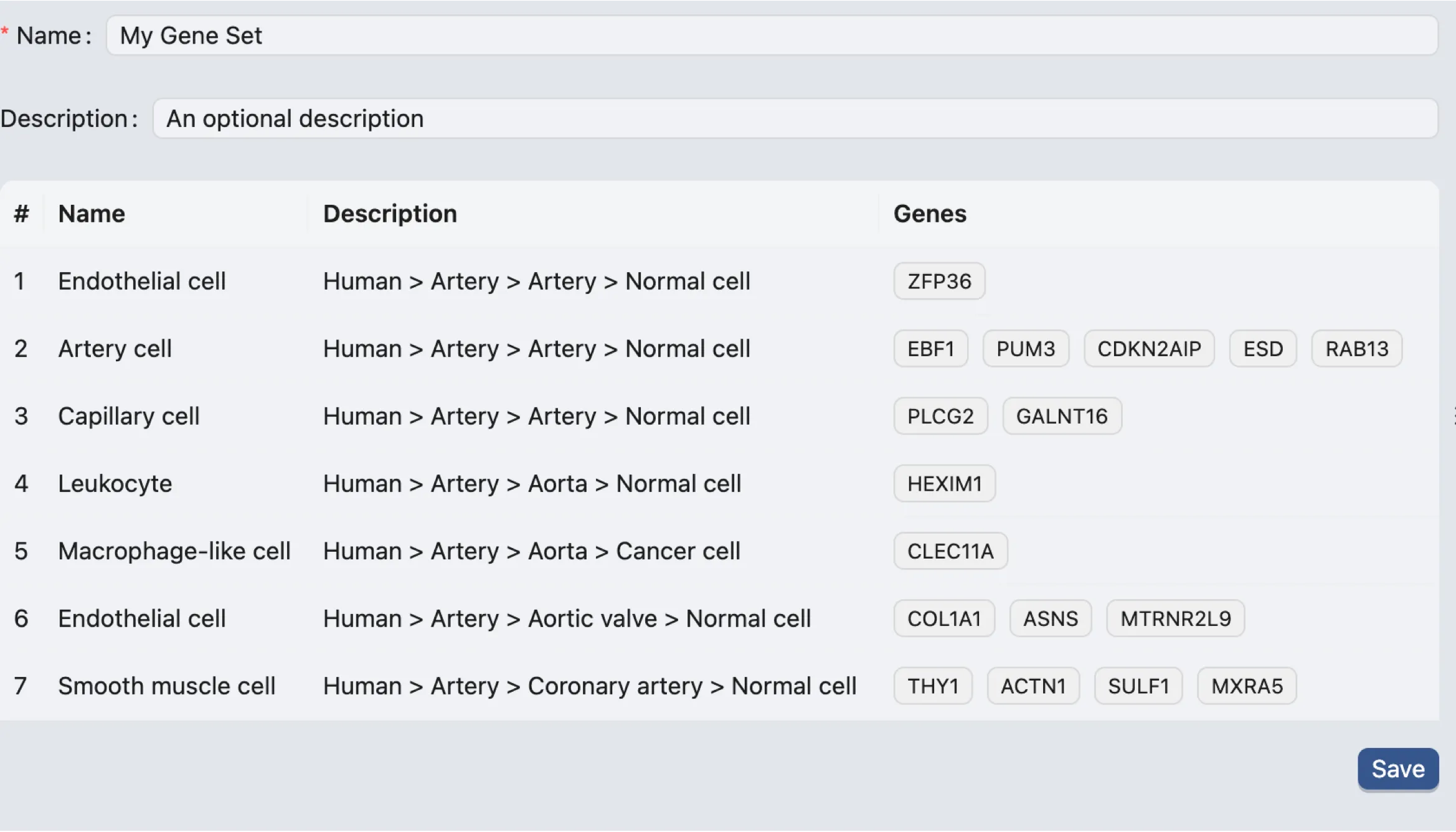The height and width of the screenshot is (832, 1456).
Task: Click the PUM3 gene tag
Action: click(1025, 349)
